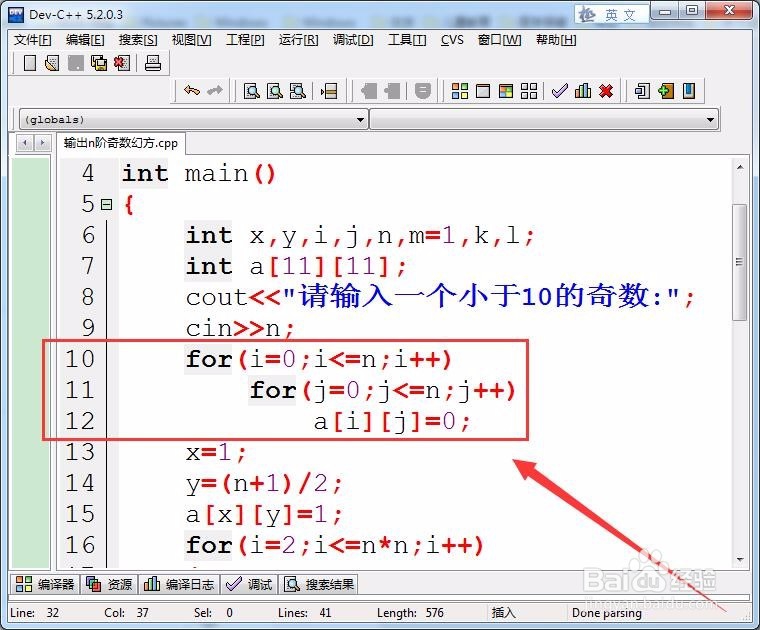Expand the (globals) class dropdown
760x630 pixels.
pyautogui.click(x=360, y=120)
